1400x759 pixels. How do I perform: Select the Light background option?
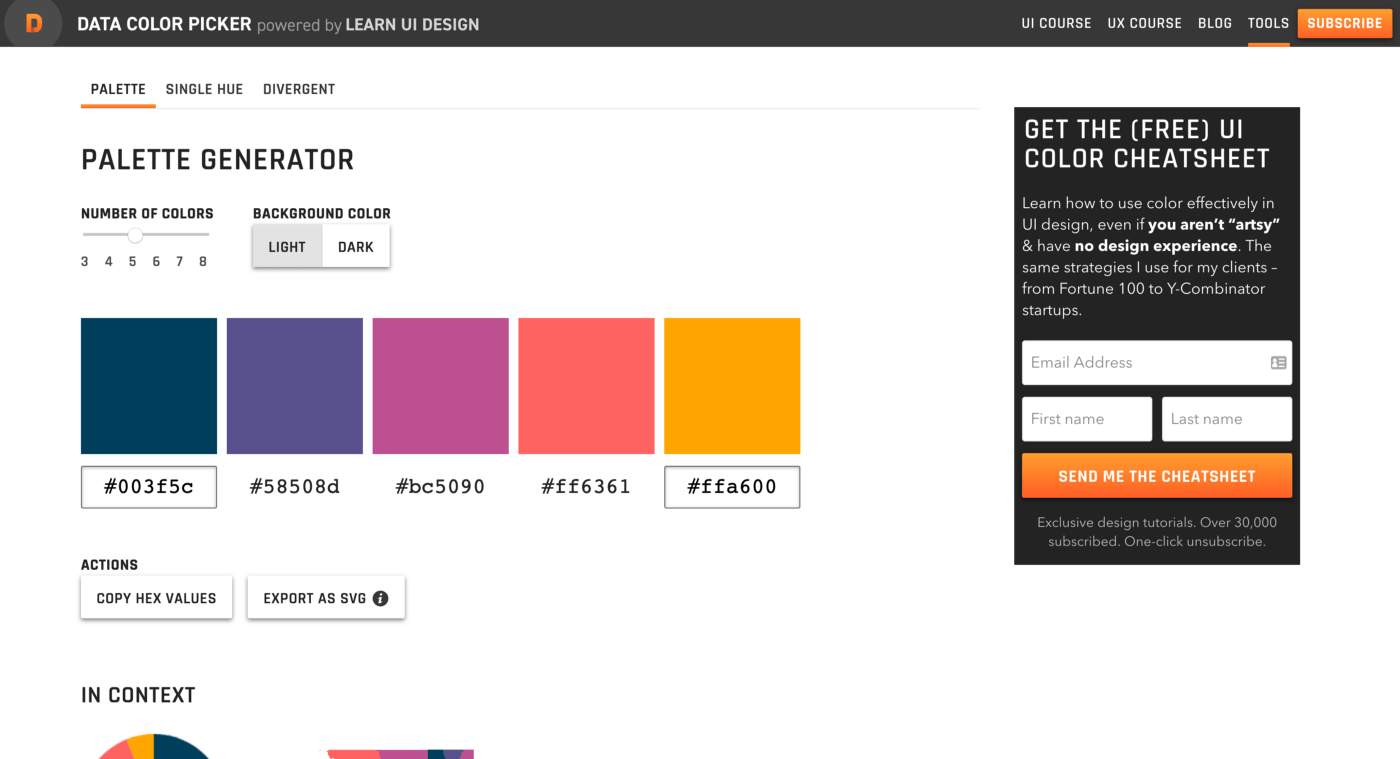[x=287, y=246]
